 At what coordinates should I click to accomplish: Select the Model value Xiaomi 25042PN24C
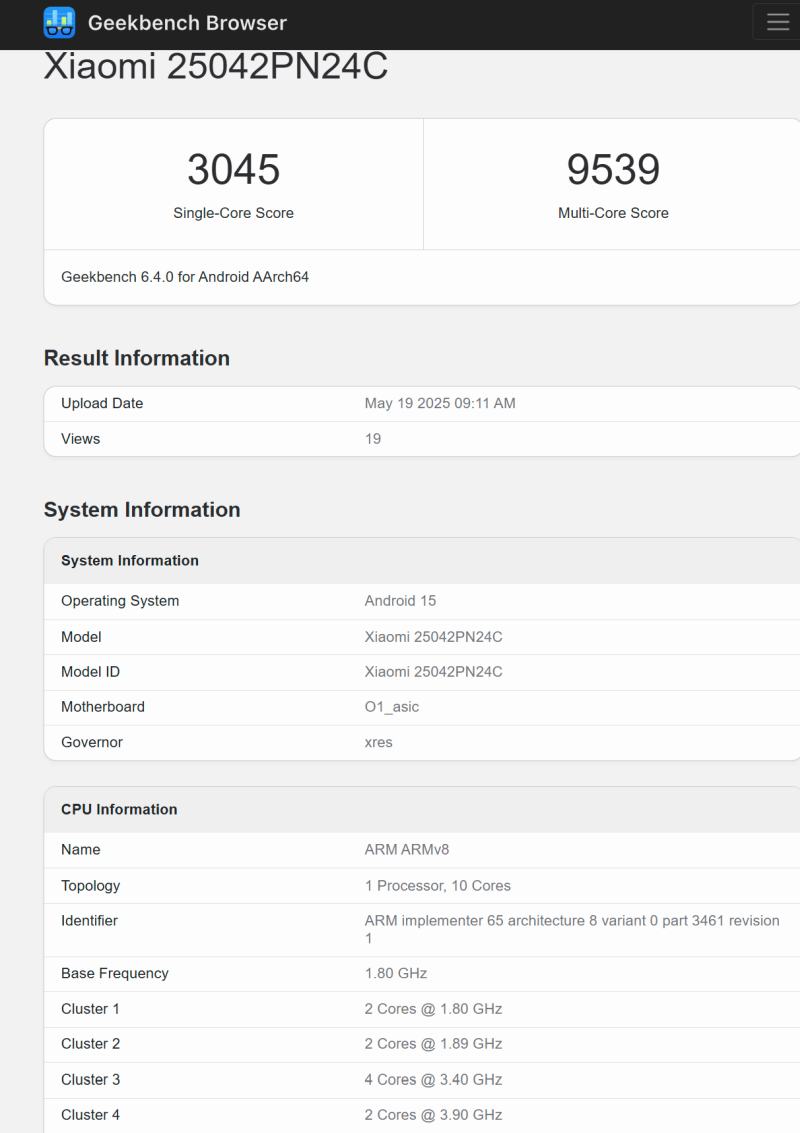pos(434,637)
